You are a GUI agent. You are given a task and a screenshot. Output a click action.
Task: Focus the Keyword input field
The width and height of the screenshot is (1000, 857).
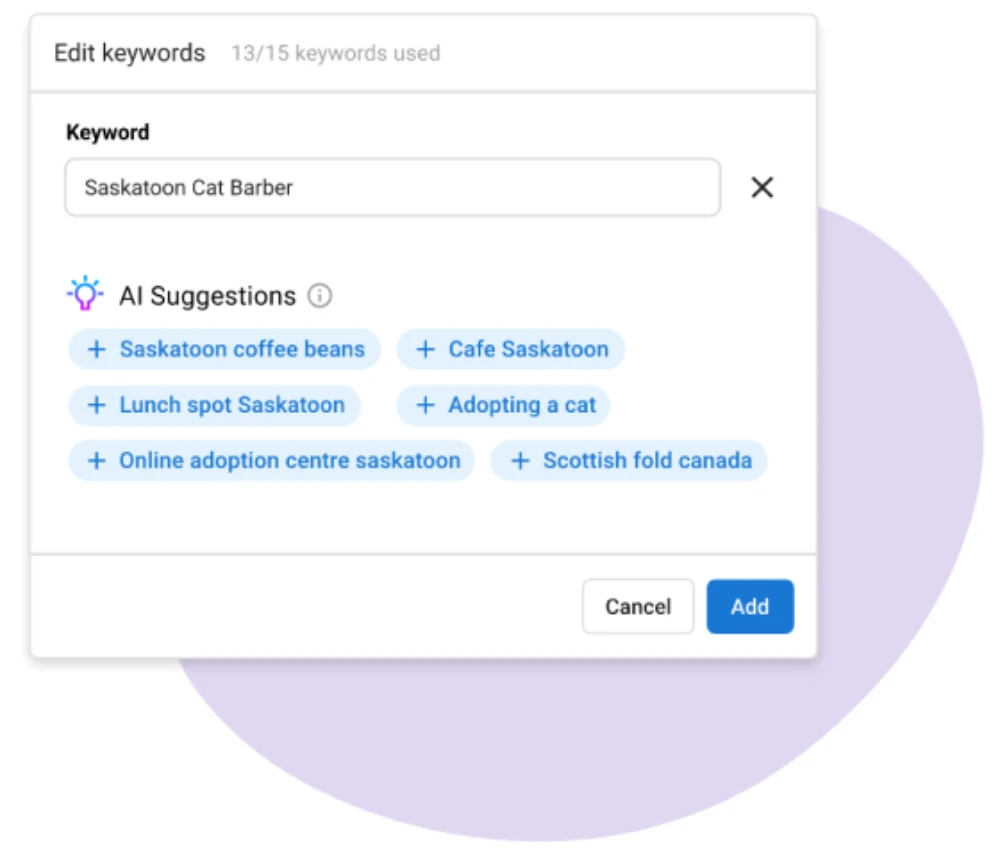click(x=392, y=187)
